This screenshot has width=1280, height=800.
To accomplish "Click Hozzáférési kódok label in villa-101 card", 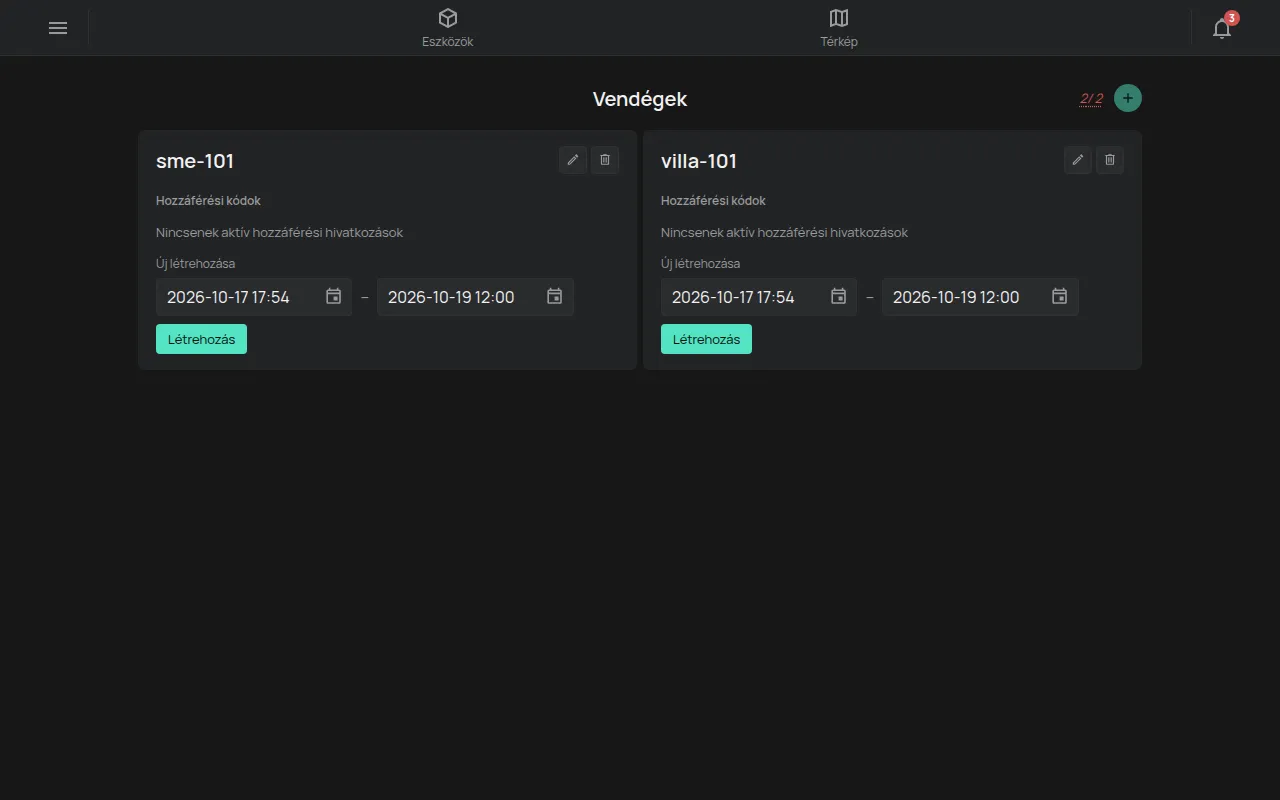I will [x=713, y=201].
